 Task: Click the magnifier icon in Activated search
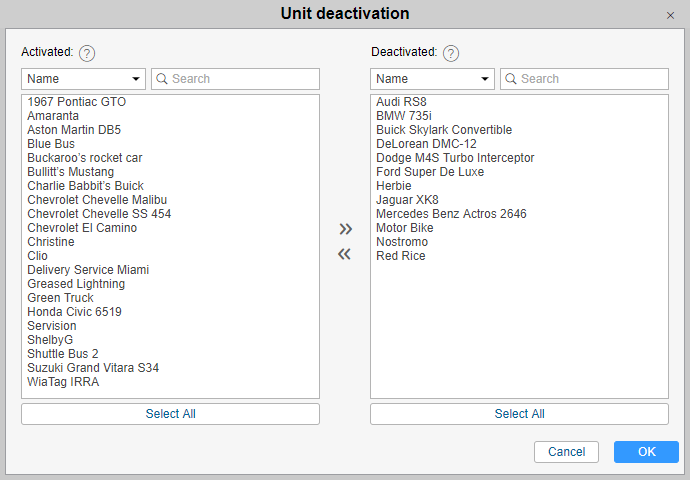point(162,79)
